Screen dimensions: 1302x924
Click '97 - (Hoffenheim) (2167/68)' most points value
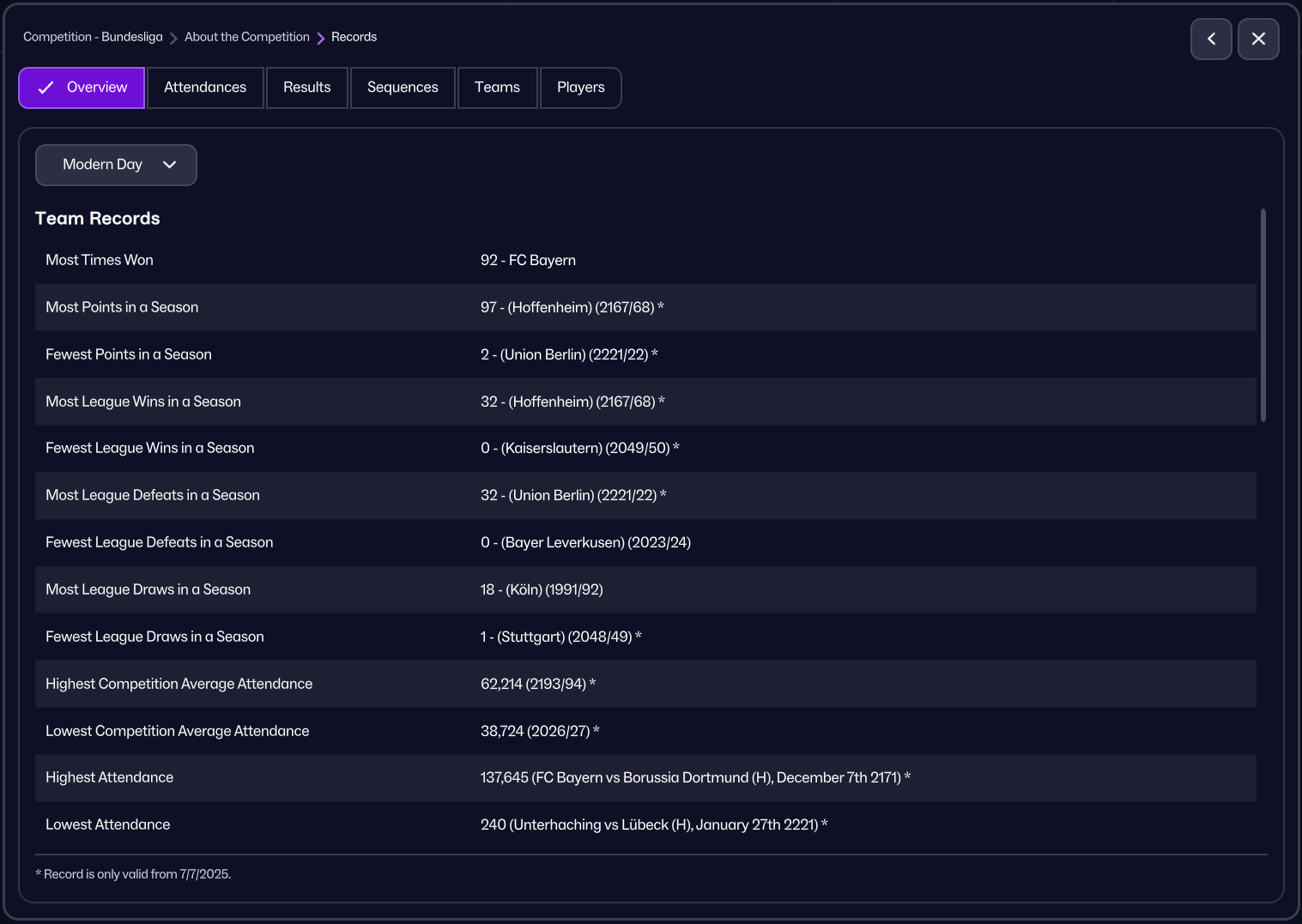click(x=572, y=307)
